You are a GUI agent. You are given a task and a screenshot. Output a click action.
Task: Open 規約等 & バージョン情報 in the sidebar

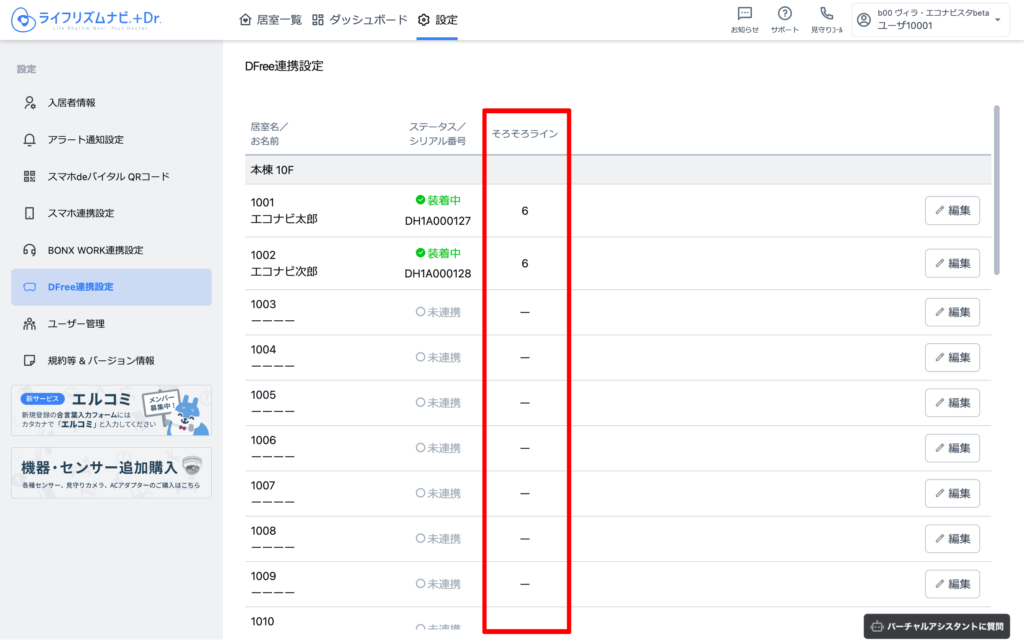(111, 360)
